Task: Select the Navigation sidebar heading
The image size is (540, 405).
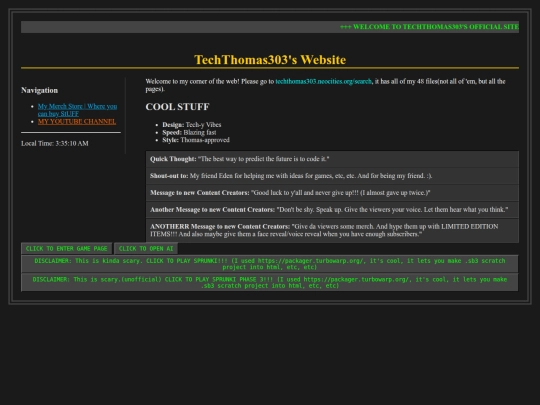Action: point(40,90)
